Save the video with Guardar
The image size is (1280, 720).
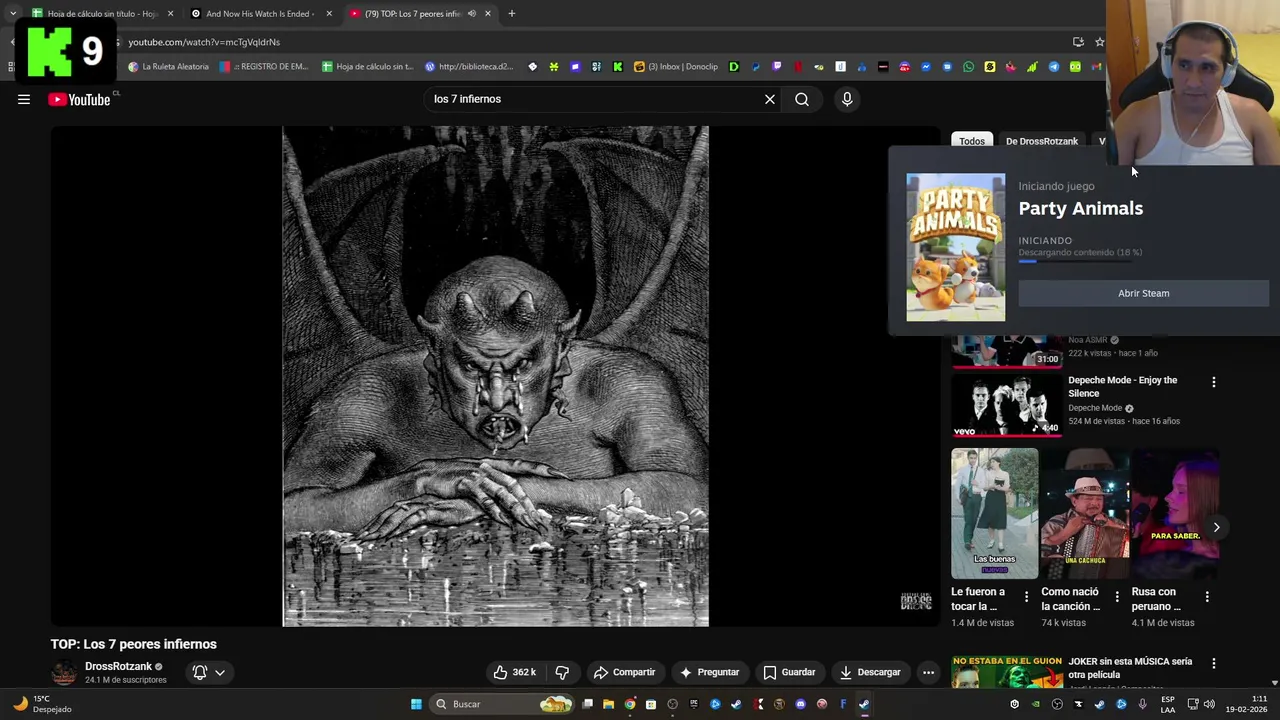(789, 672)
